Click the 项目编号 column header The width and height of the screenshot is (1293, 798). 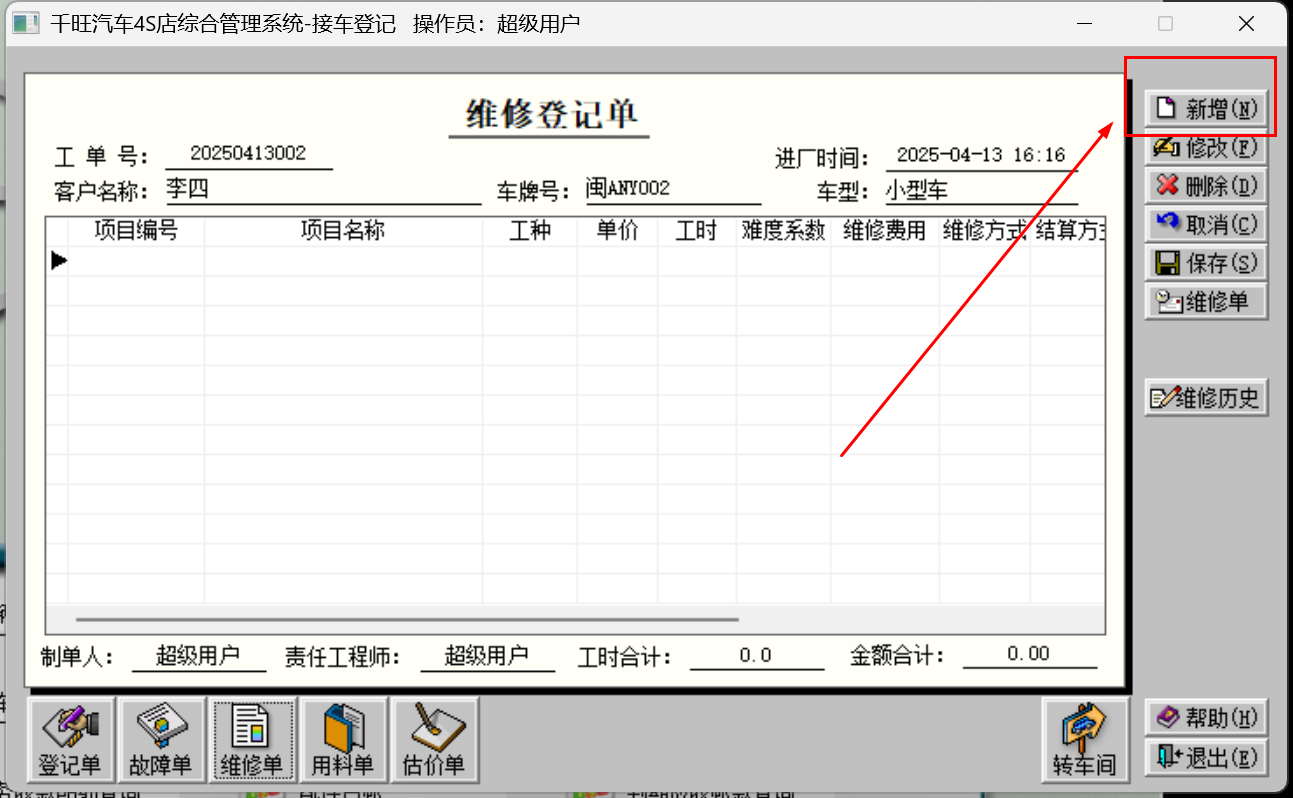(136, 231)
